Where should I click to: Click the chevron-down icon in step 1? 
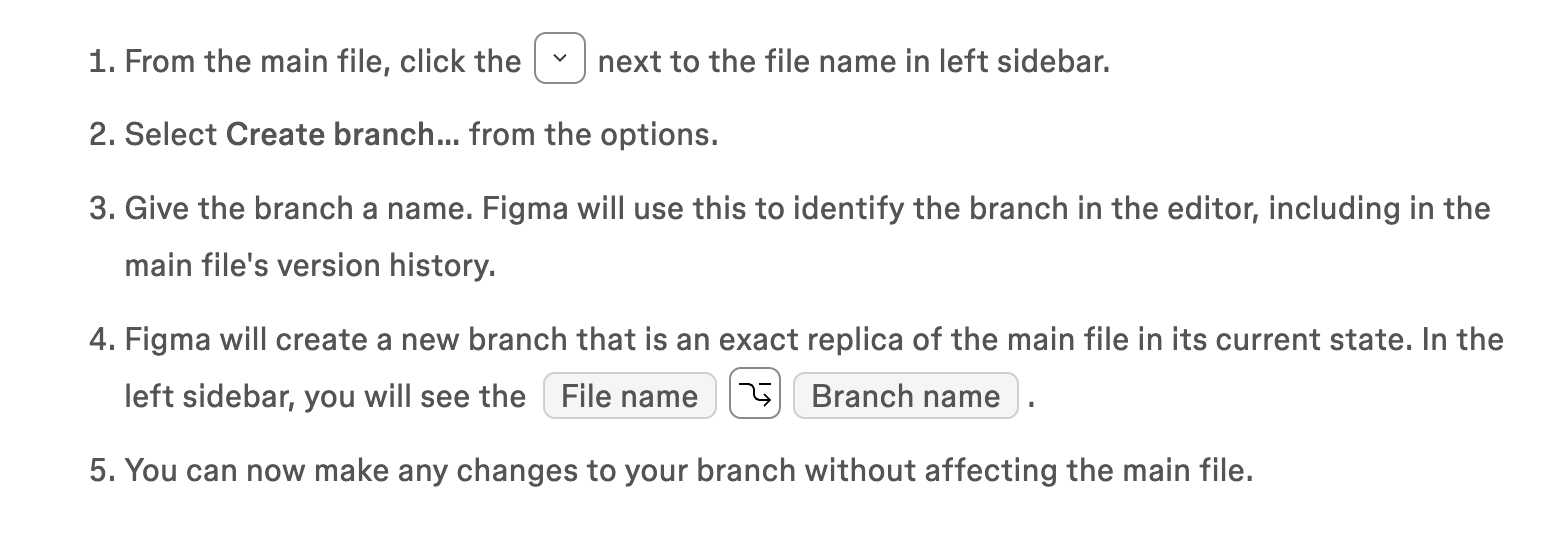560,60
